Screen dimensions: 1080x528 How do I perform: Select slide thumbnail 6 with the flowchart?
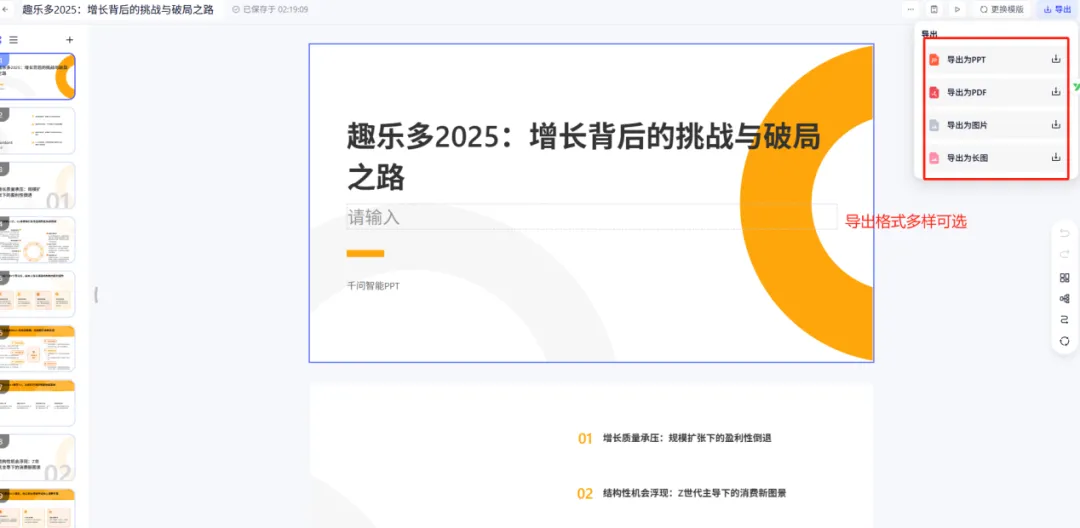pyautogui.click(x=37, y=348)
